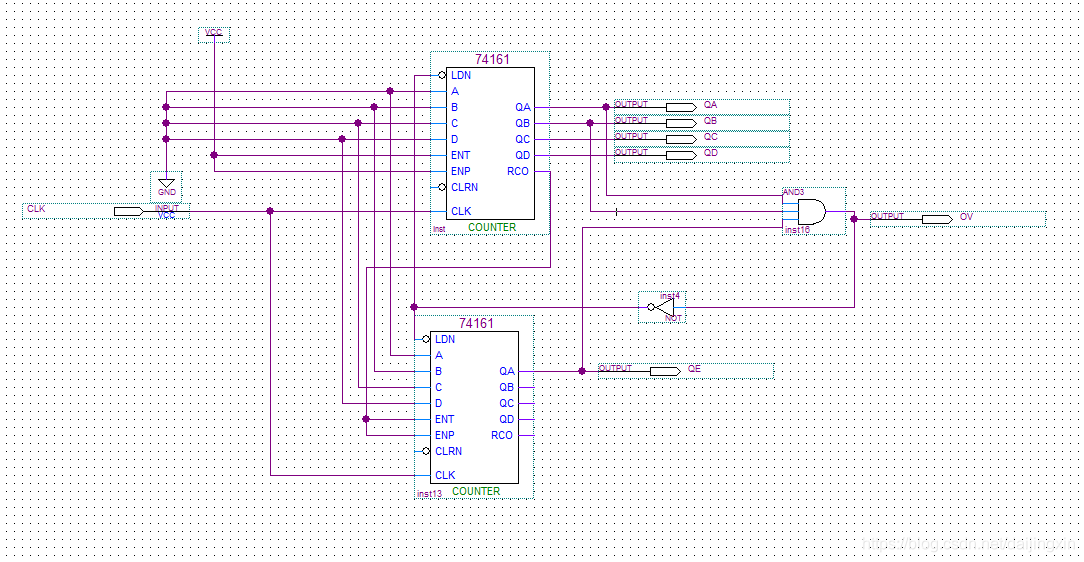Select the inst4 instance label
1084x562 pixels.
coord(670,296)
